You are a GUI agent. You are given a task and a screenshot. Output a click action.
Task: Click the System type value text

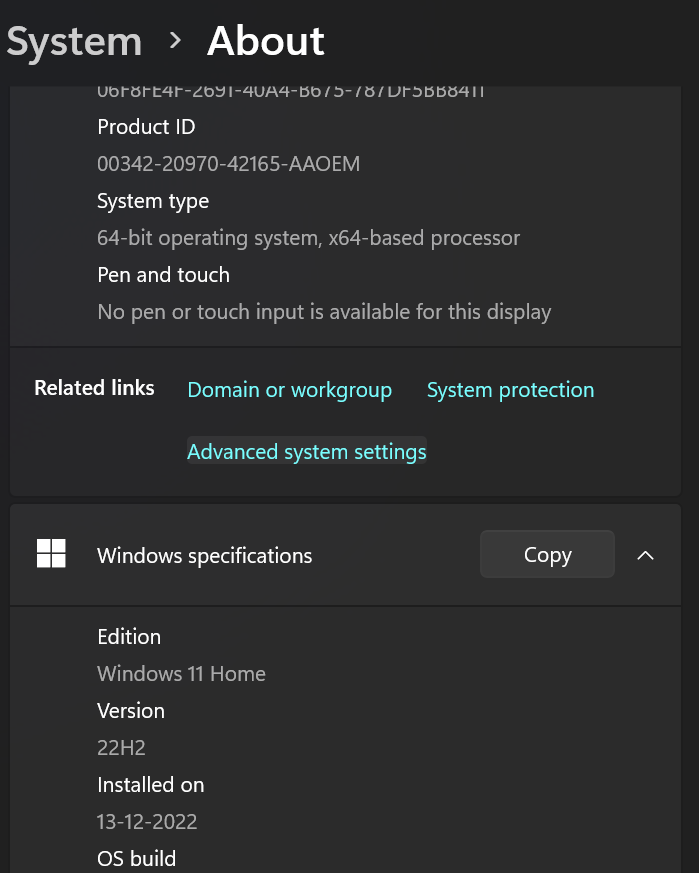pos(308,238)
